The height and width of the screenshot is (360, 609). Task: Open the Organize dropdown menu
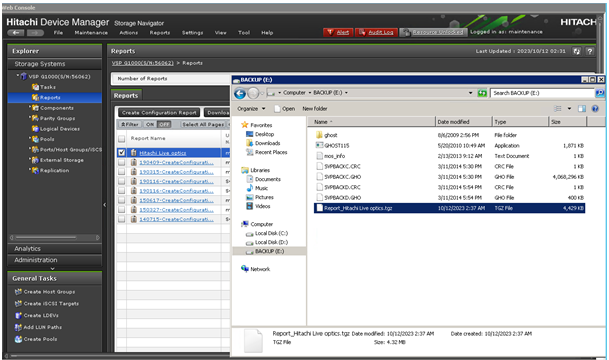[251, 109]
